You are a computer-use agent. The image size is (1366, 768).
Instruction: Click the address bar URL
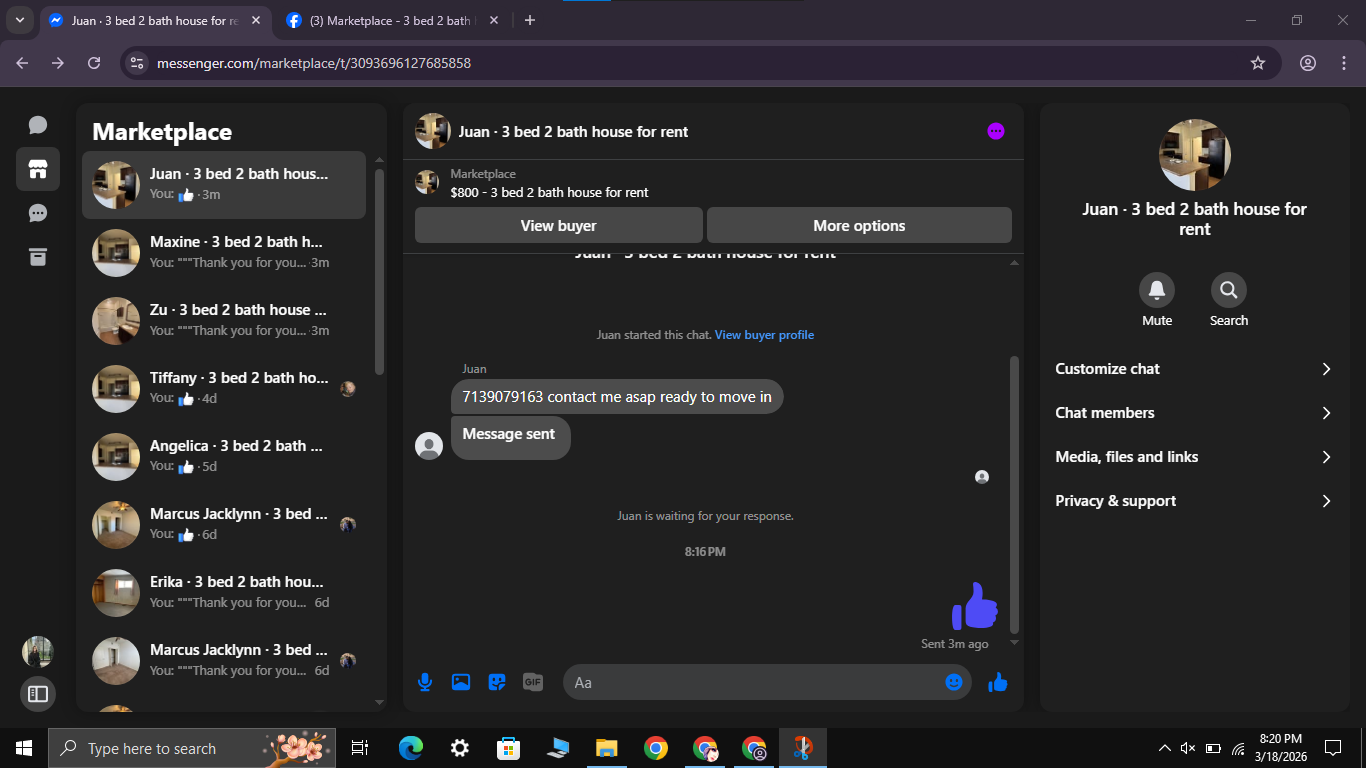(x=314, y=63)
